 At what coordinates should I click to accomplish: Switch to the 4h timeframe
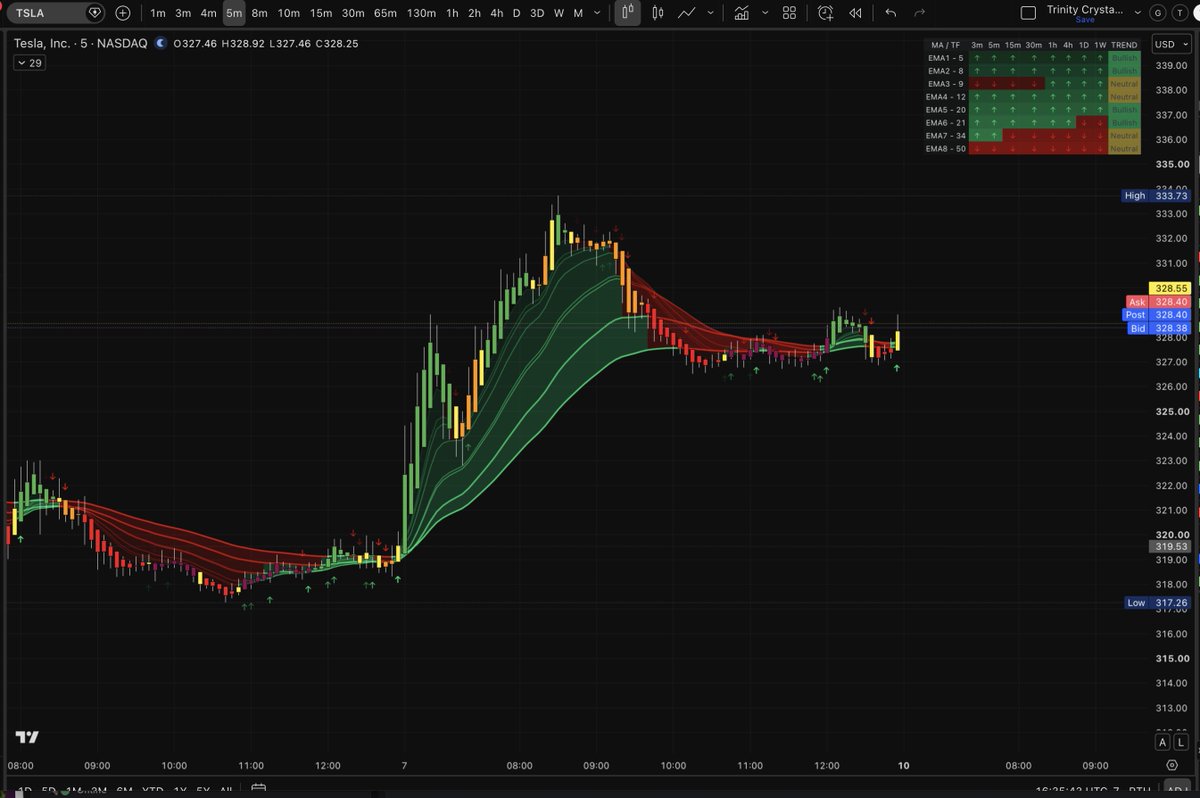(497, 13)
